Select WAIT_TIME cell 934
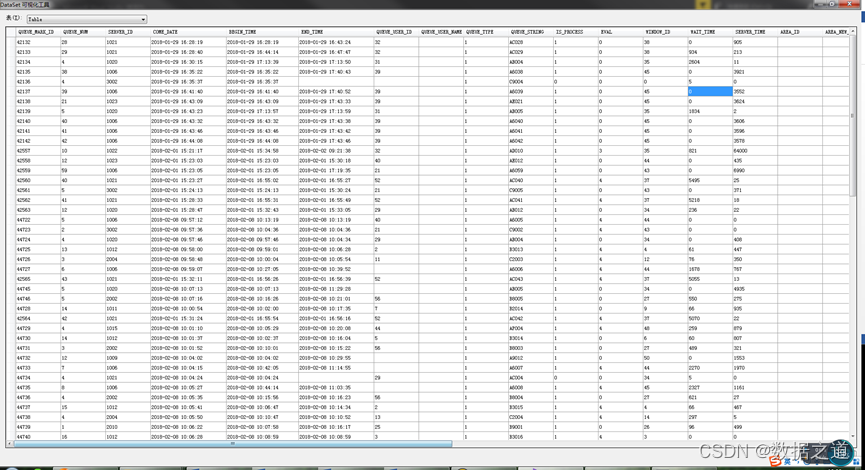 click(710, 52)
